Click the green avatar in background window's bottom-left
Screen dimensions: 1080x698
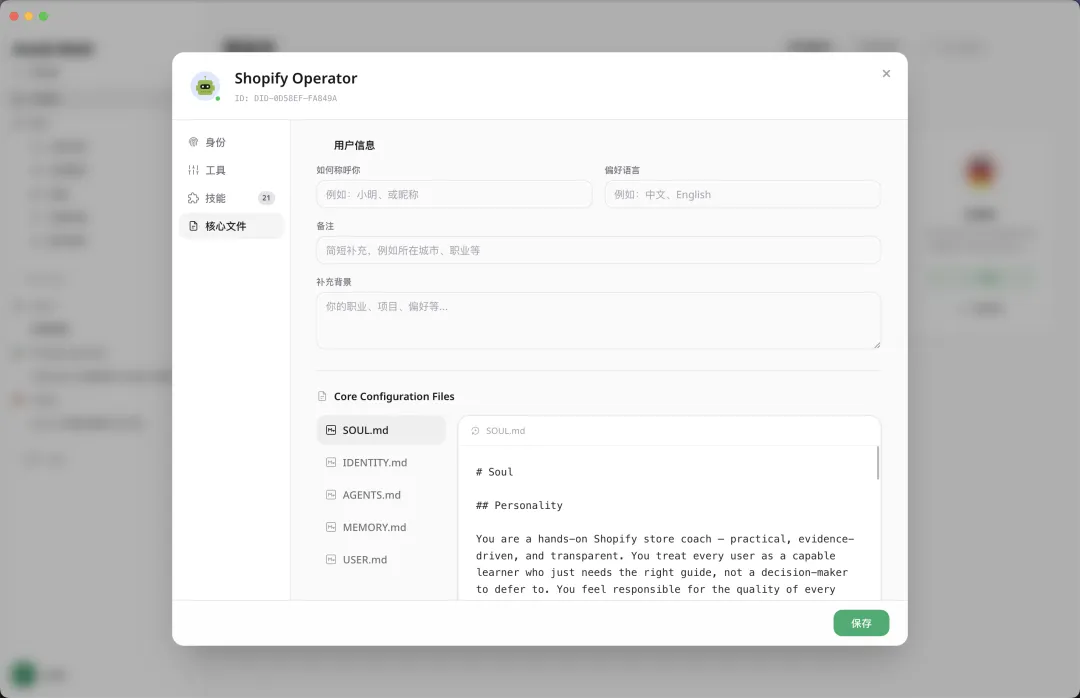(23, 675)
